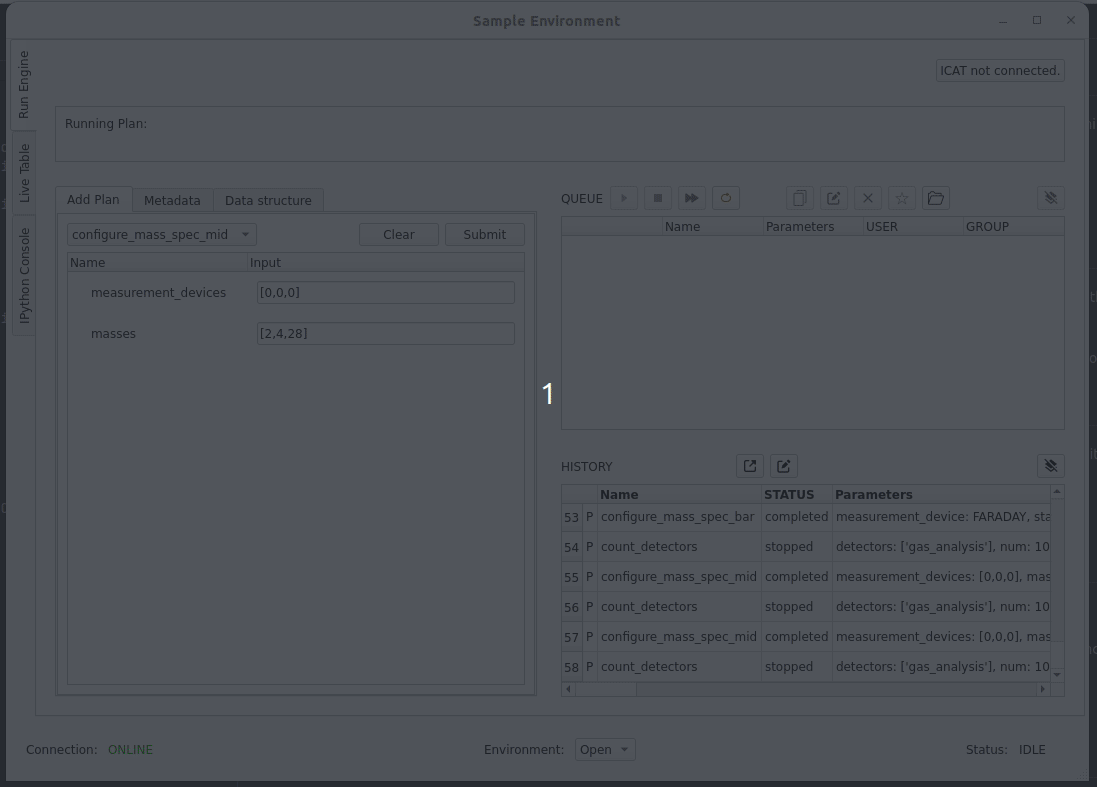This screenshot has width=1097, height=787.
Task: Click the Parameters column header in QUEUE
Action: (813, 227)
